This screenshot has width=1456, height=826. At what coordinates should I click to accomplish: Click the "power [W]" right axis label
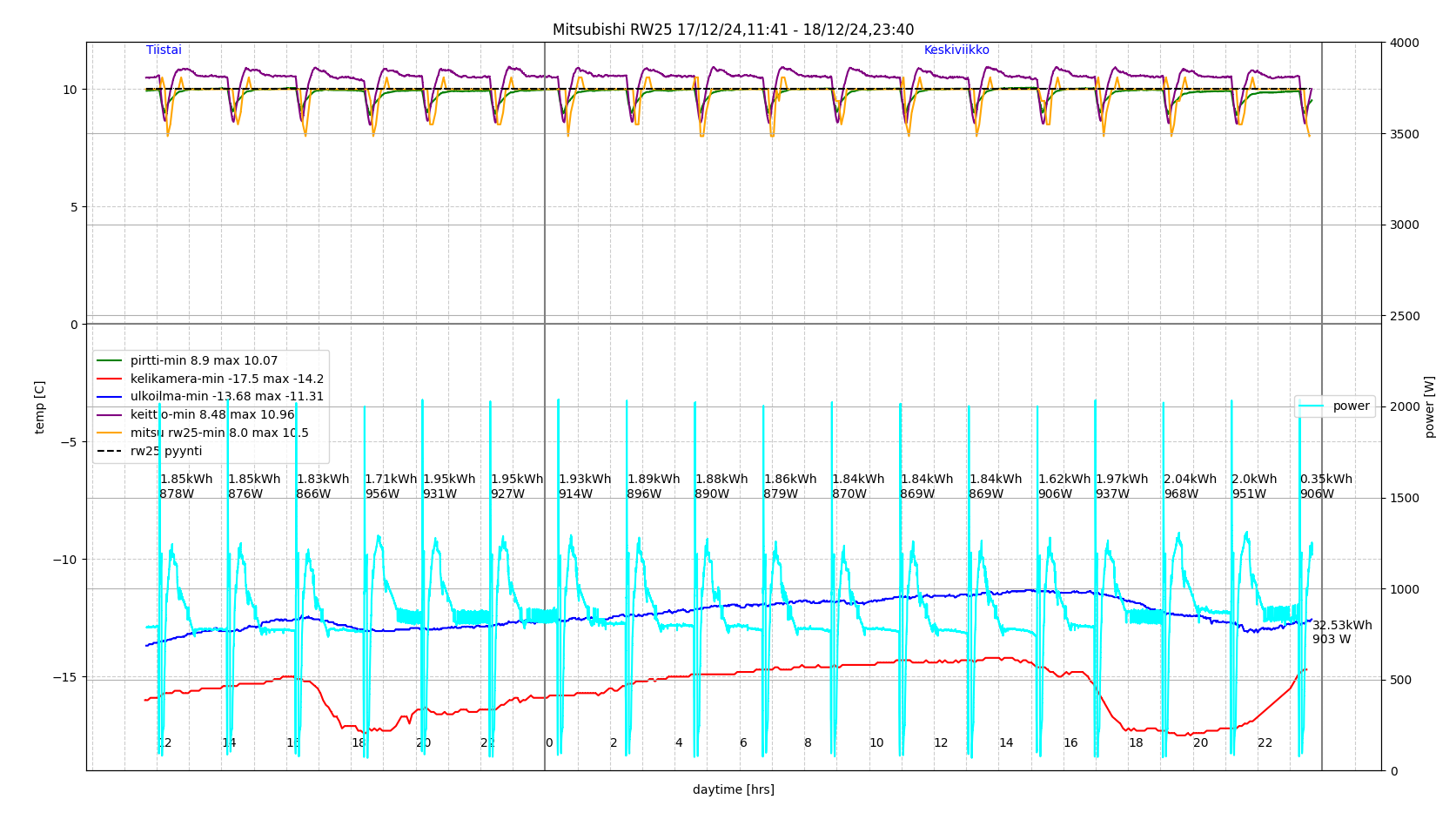point(1429,406)
